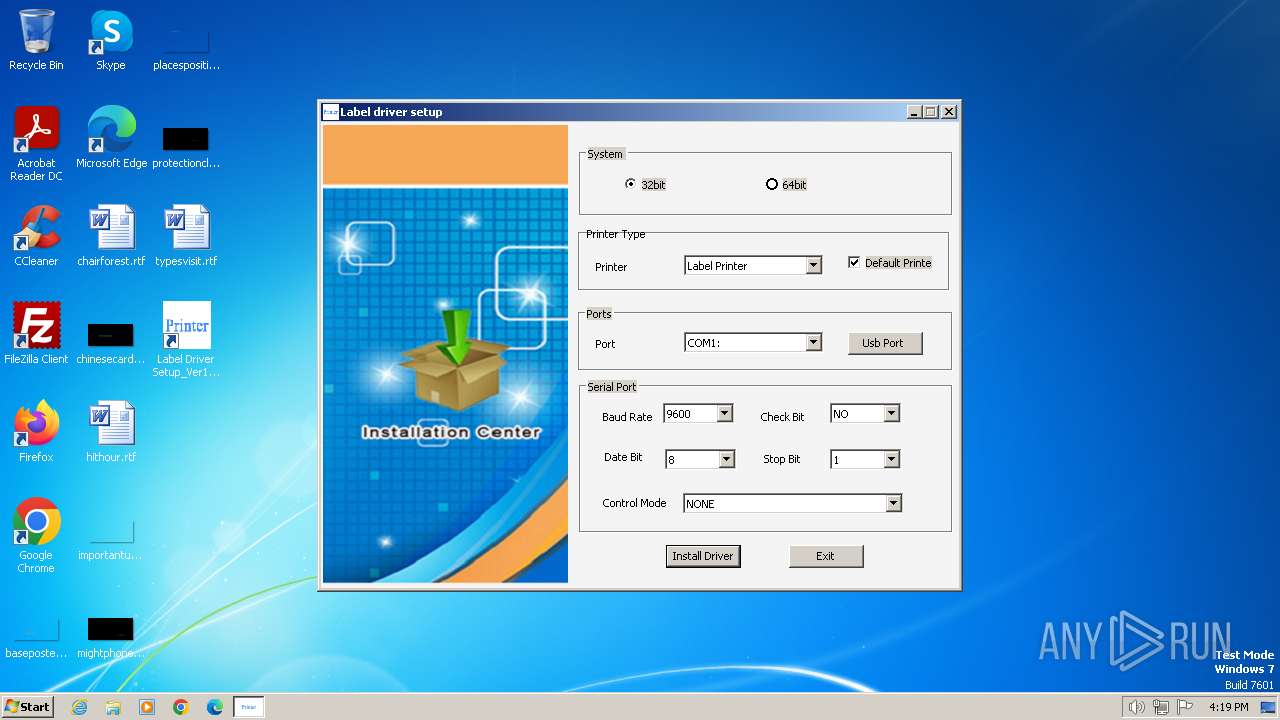Image resolution: width=1280 pixels, height=720 pixels.
Task: Click the Install Driver button
Action: tap(703, 556)
